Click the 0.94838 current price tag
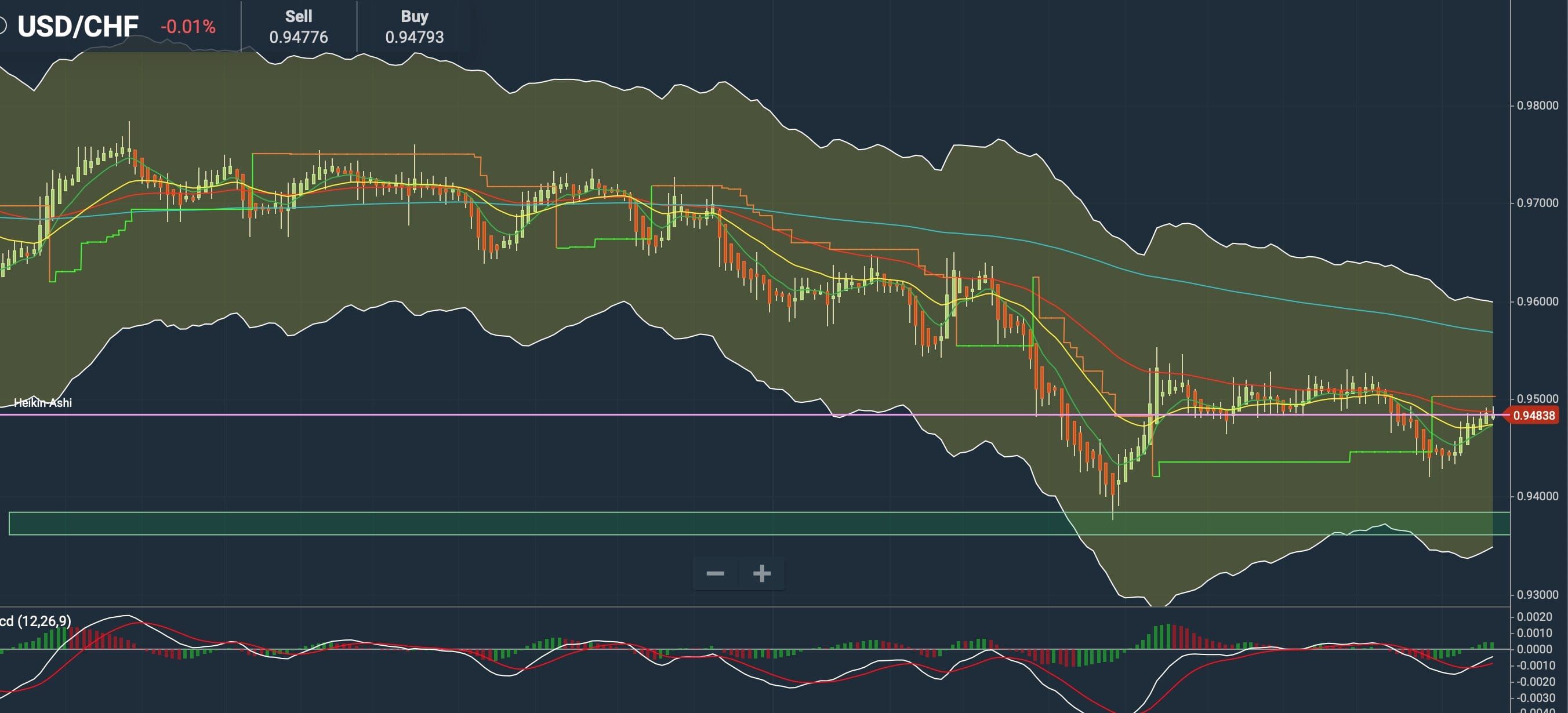Screen dimensions: 1568x713 (1531, 416)
